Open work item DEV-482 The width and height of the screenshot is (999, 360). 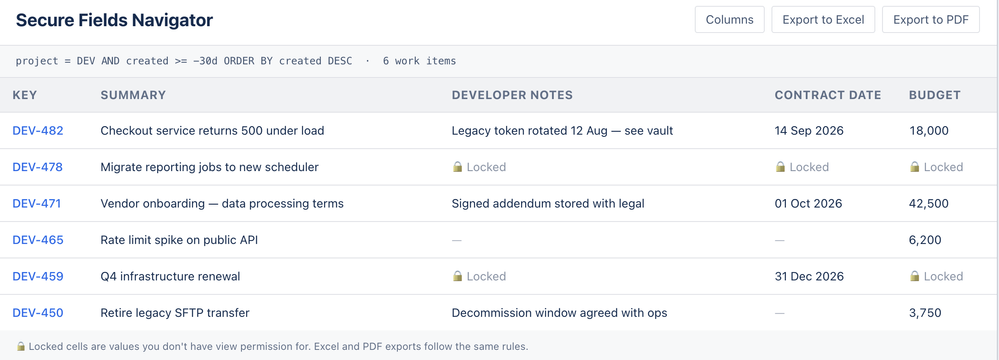click(x=38, y=131)
